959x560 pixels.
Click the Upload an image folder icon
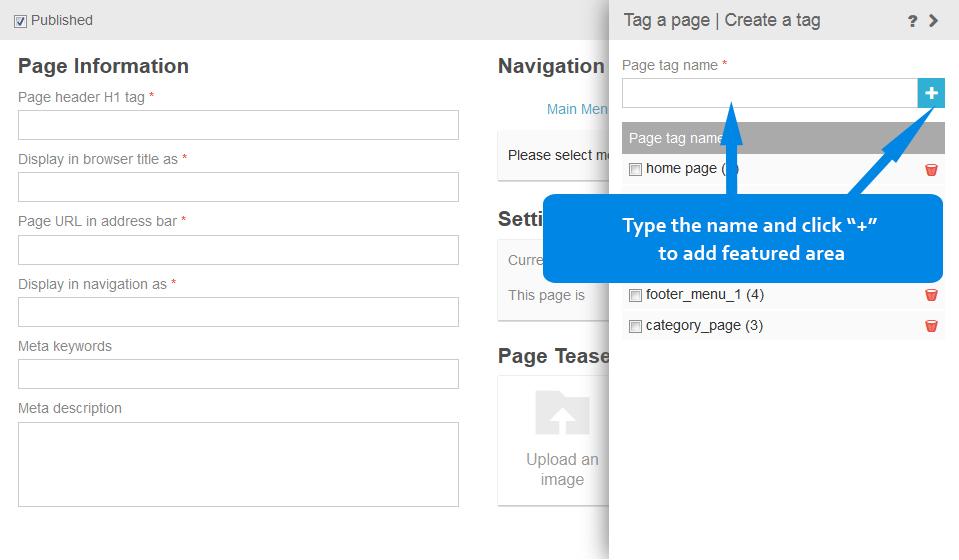click(562, 412)
